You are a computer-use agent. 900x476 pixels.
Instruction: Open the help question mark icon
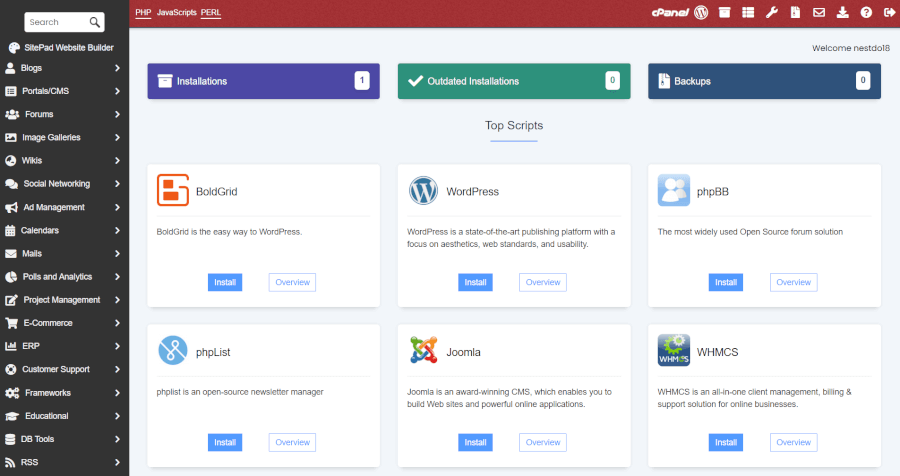pyautogui.click(x=866, y=12)
